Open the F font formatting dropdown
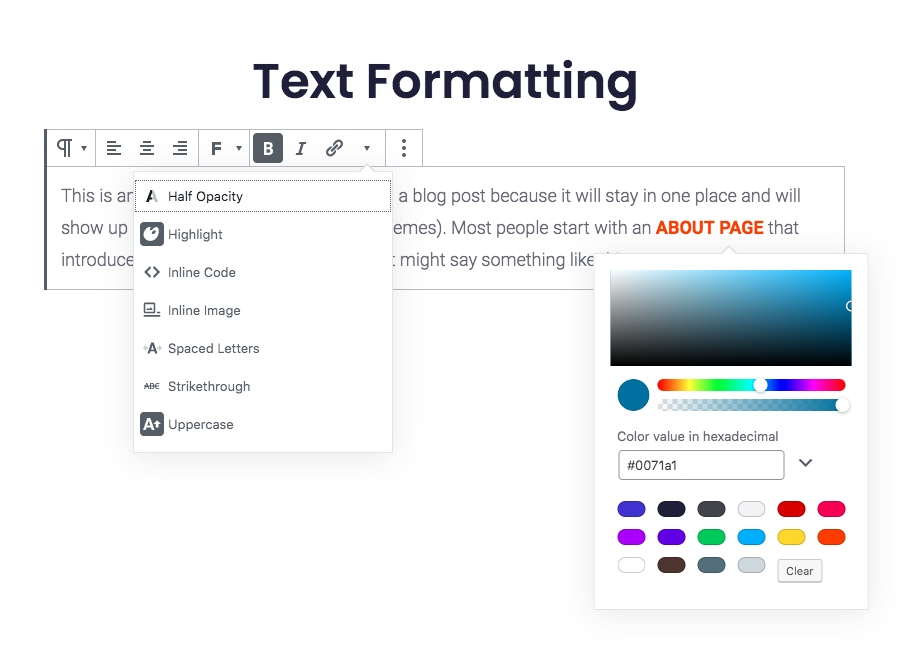The image size is (911, 672). coord(225,148)
